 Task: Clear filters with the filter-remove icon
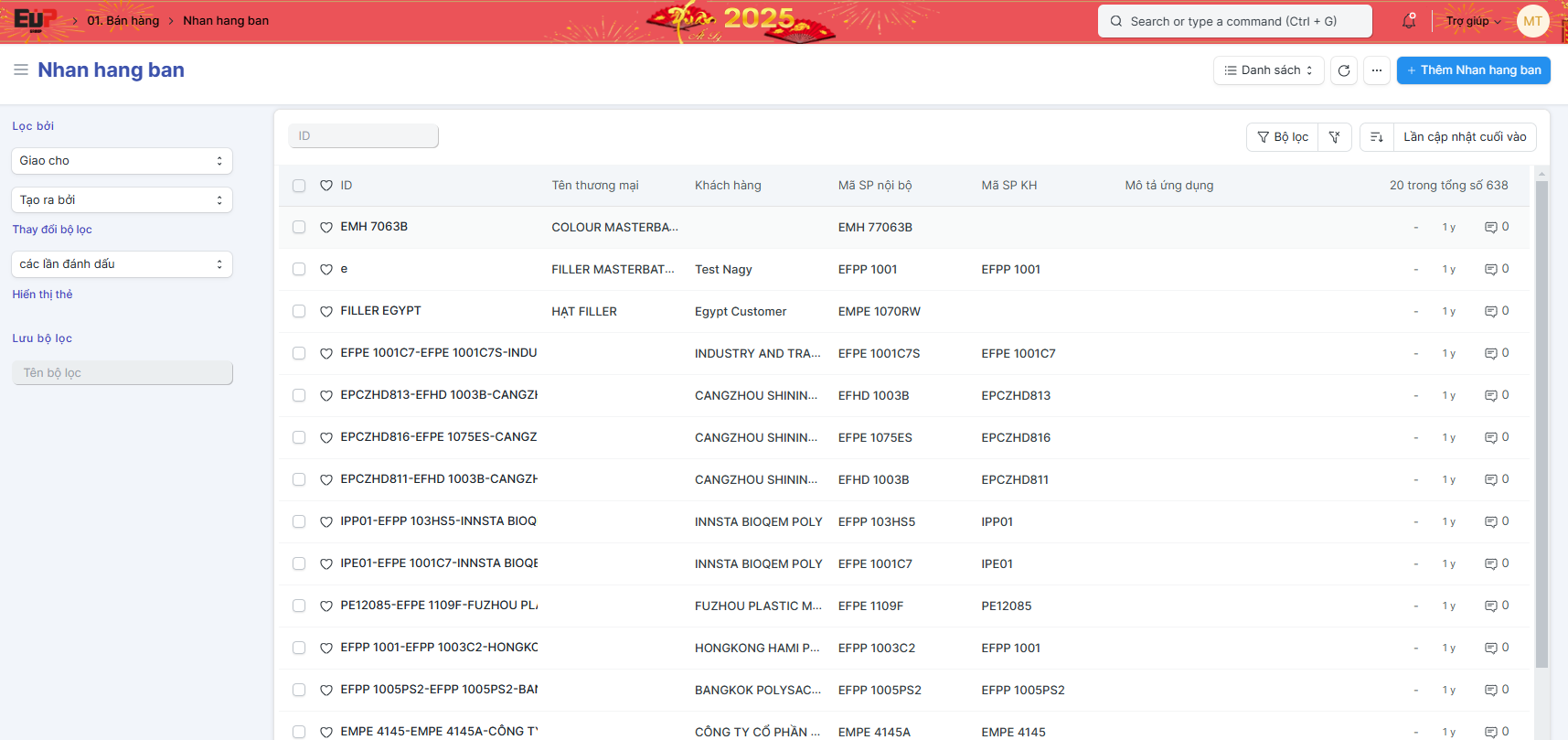point(1334,137)
